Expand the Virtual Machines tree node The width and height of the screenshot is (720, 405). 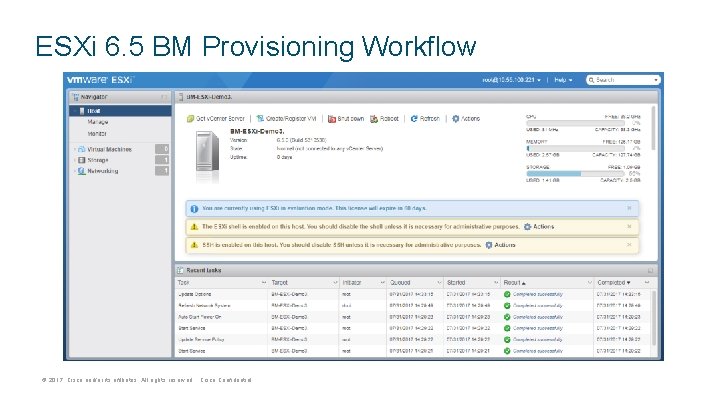74,149
